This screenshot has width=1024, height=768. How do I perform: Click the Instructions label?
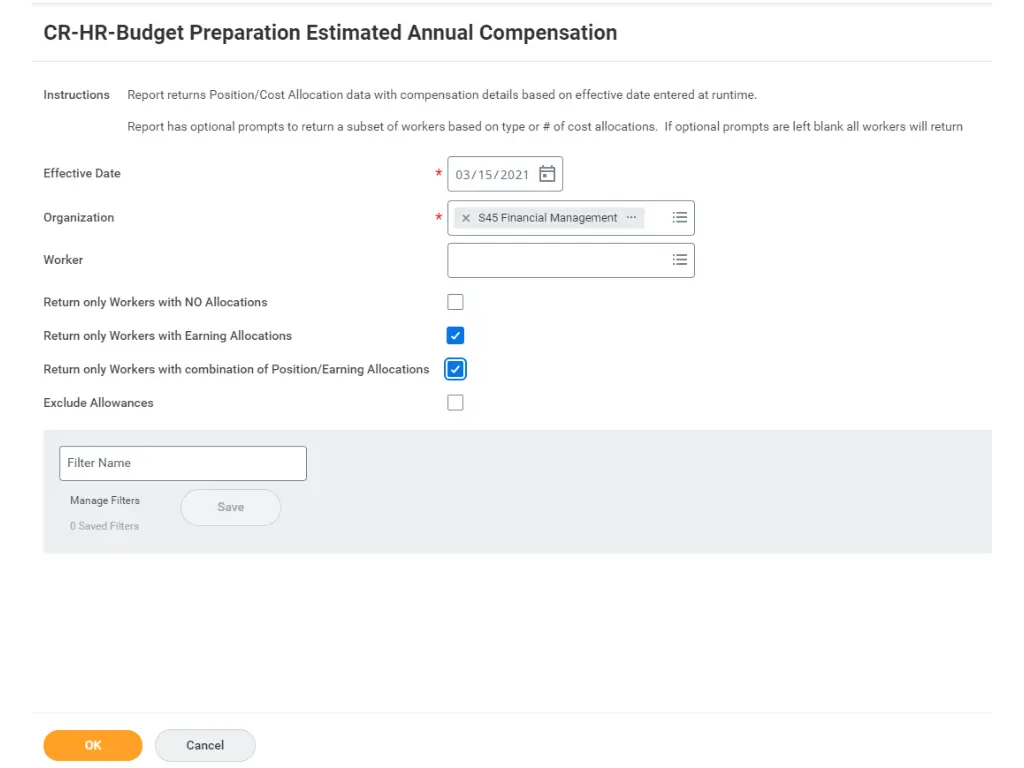[x=76, y=95]
